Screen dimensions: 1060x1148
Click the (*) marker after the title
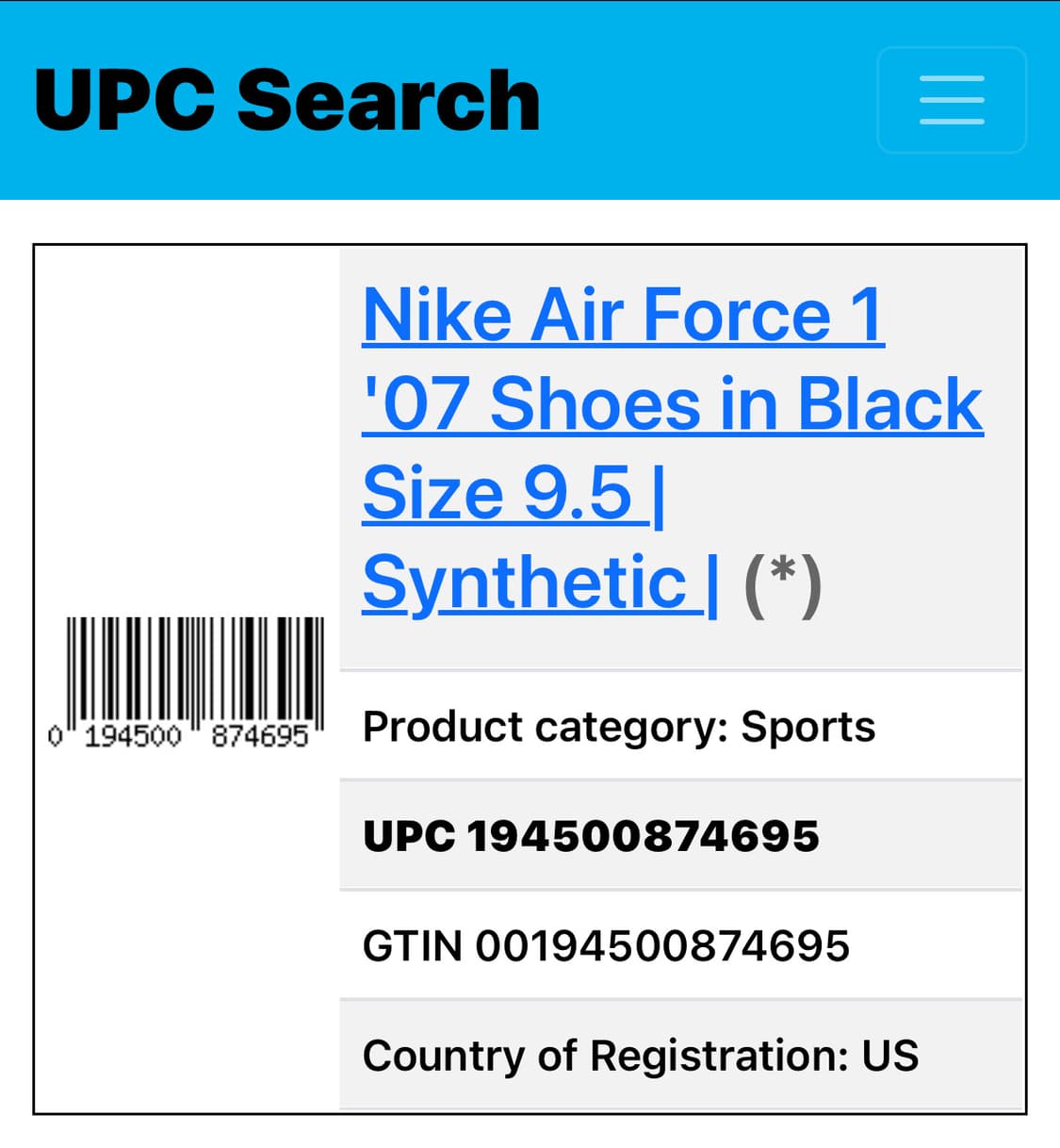tap(783, 584)
